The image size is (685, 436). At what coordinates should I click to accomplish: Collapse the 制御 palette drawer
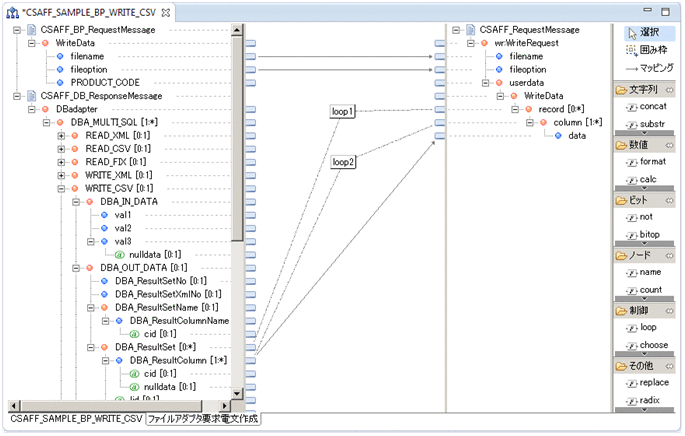point(668,310)
